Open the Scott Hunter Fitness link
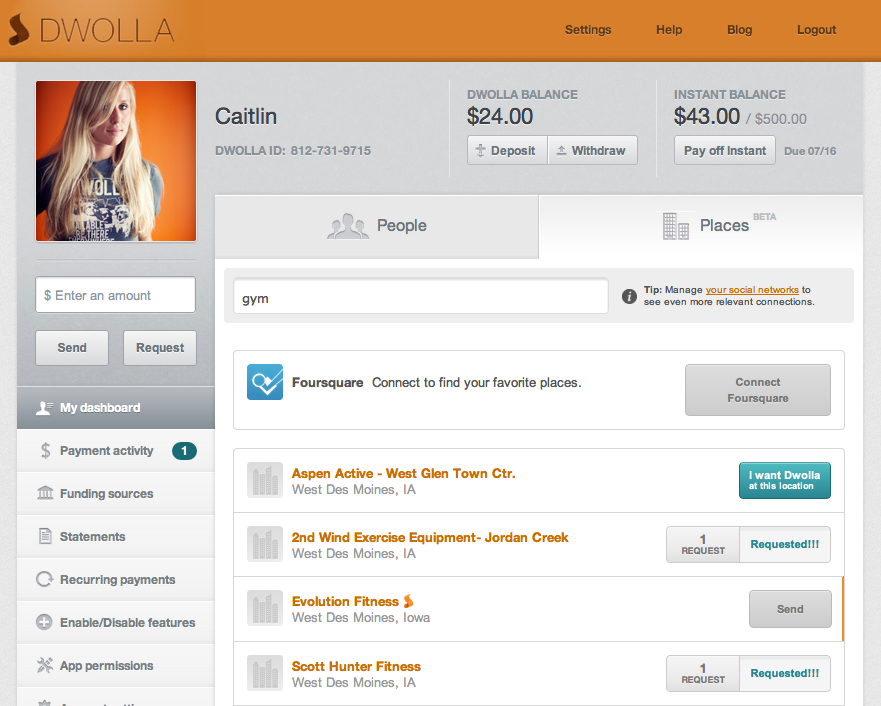 click(356, 667)
